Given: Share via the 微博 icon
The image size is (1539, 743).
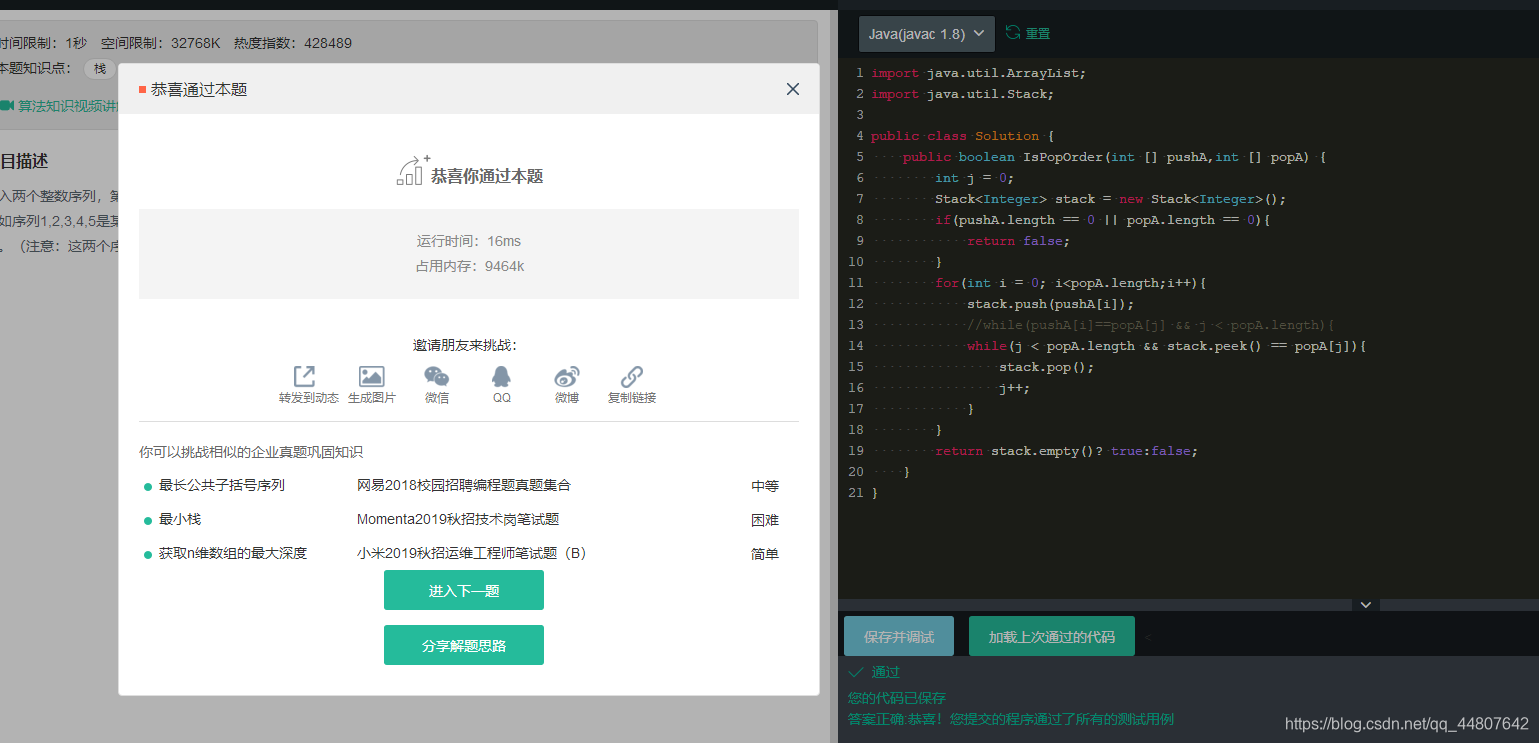Looking at the screenshot, I should pyautogui.click(x=567, y=377).
